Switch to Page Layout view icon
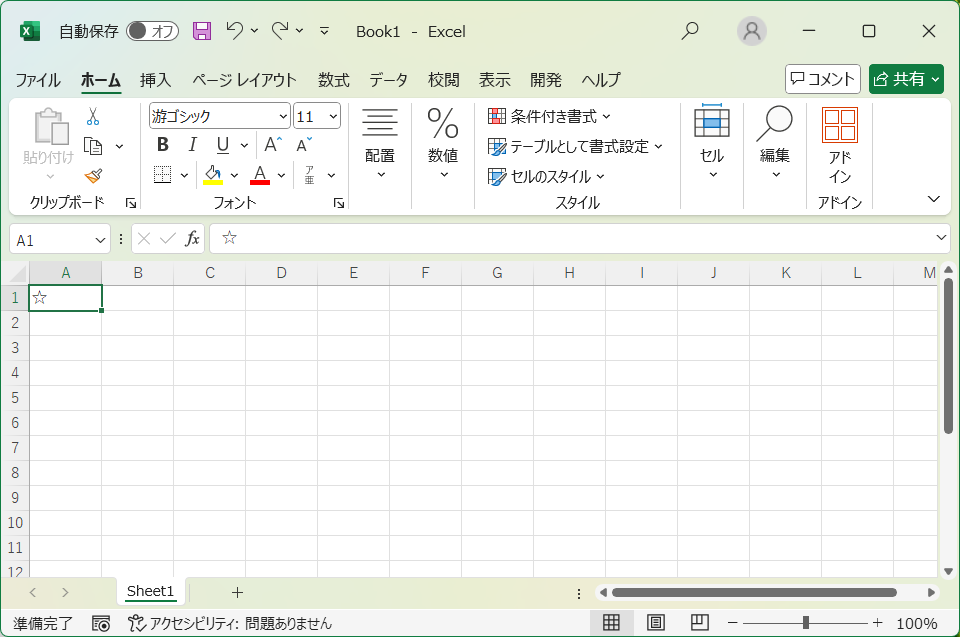960x637 pixels. (655, 623)
